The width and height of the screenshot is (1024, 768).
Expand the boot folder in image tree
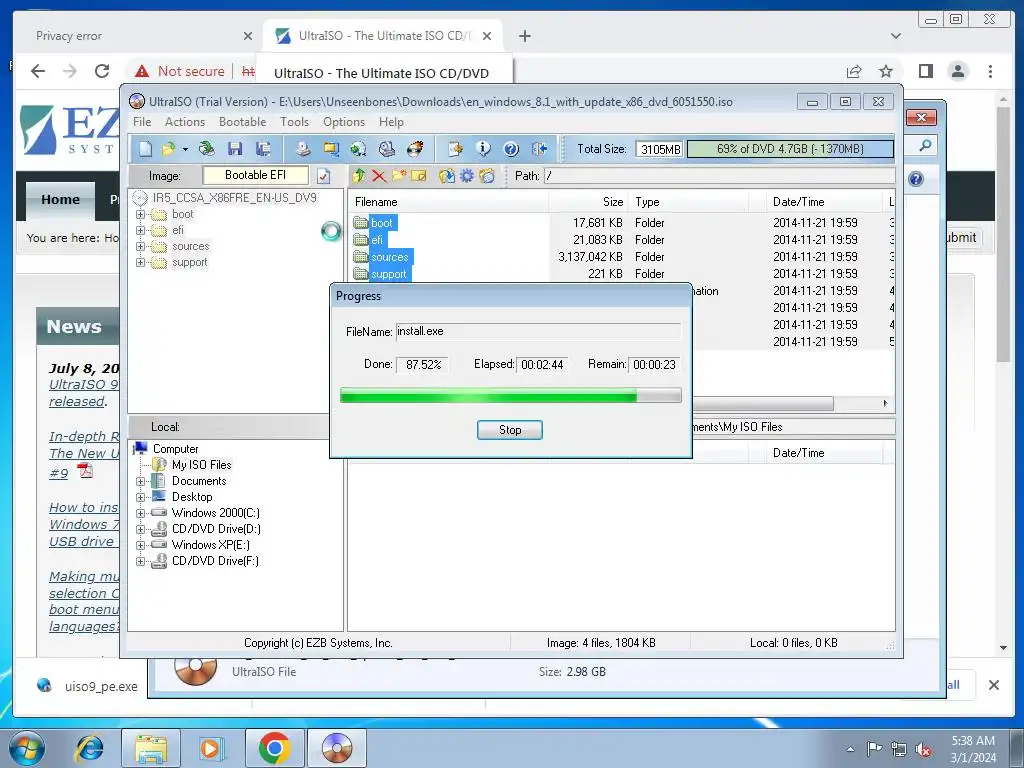140,214
